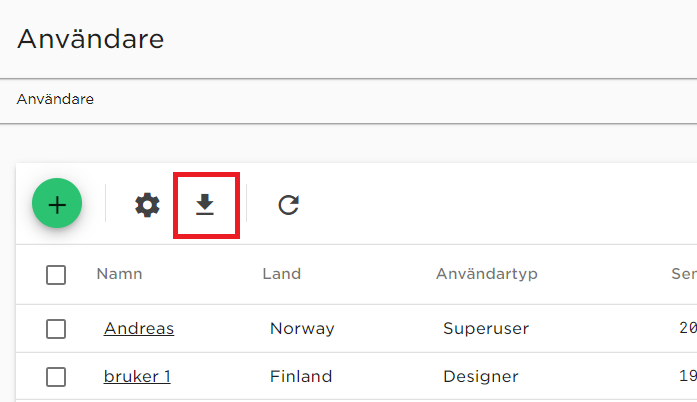The image size is (697, 402).
Task: Click the download export icon
Action: (x=205, y=205)
